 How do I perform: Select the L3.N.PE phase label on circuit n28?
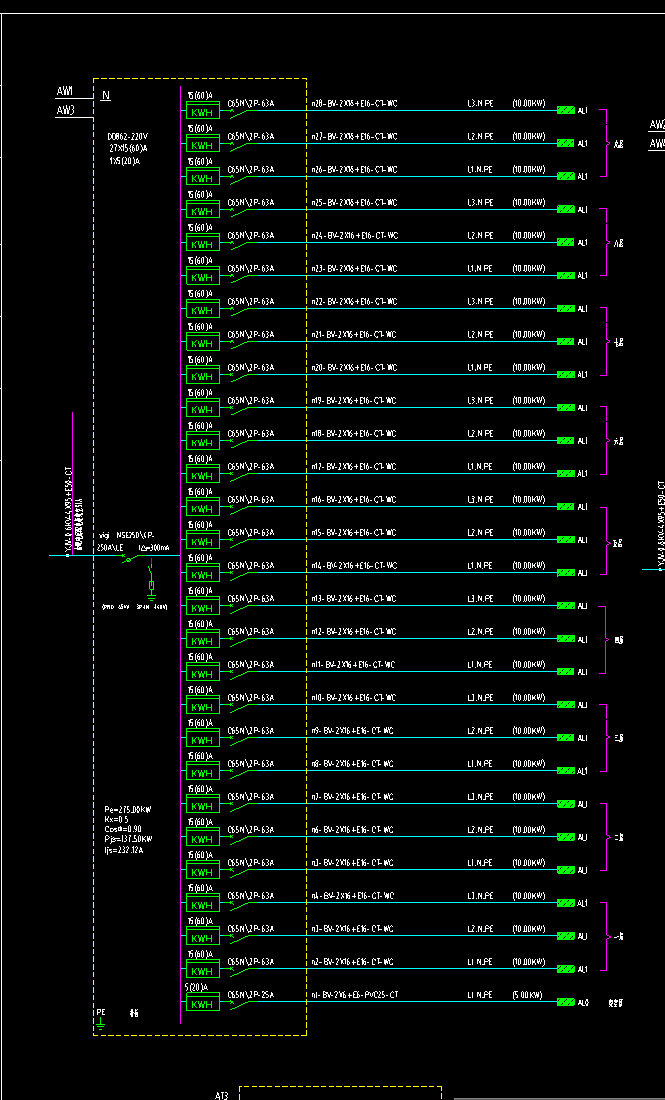click(481, 104)
